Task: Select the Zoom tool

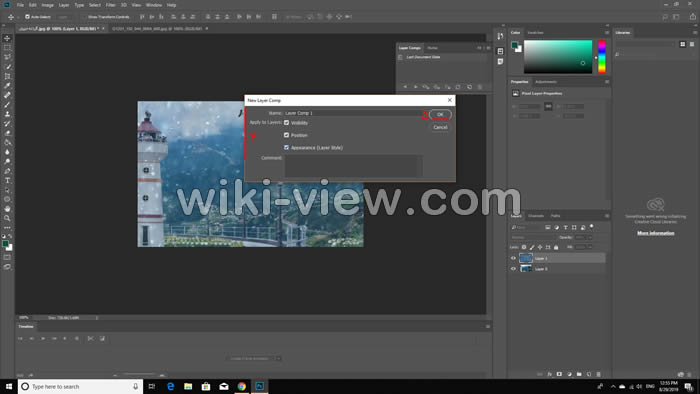Action: pos(7,218)
